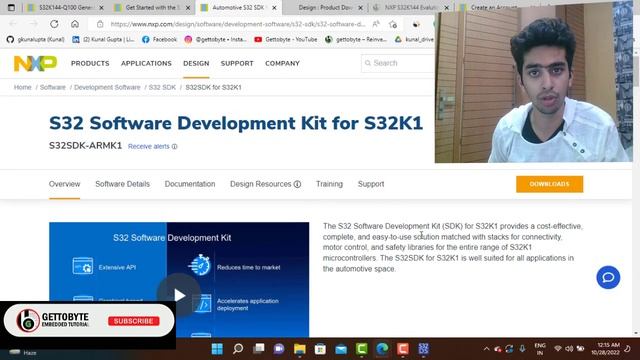
Task: Click info icon beside Design Resources
Action: (x=297, y=184)
